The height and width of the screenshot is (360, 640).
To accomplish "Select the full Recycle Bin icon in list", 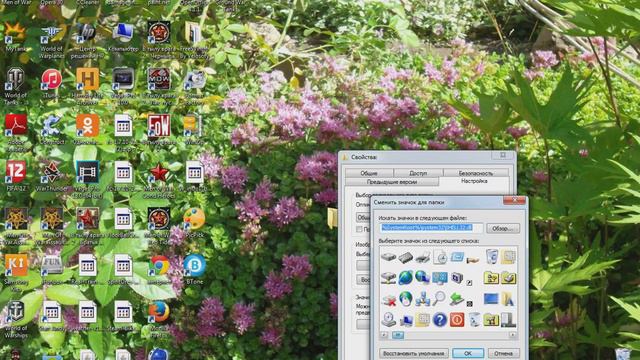I will coord(492,257).
